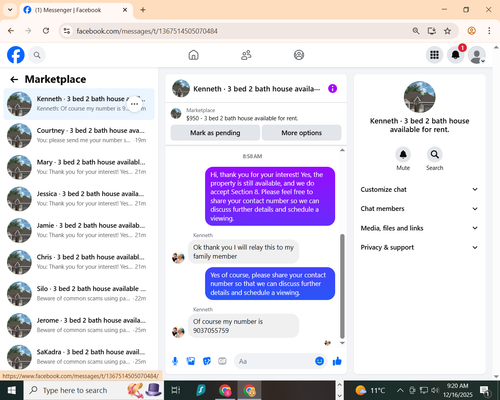500x400 pixels.
Task: Click the Windows taskbar search box
Action: click(93, 390)
